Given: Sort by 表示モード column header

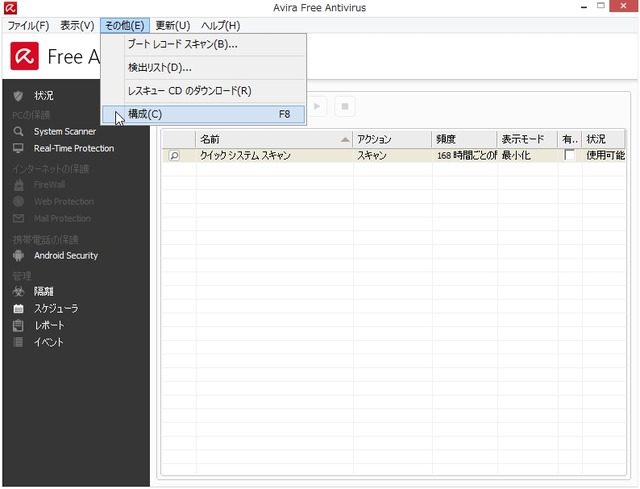Looking at the screenshot, I should [528, 139].
